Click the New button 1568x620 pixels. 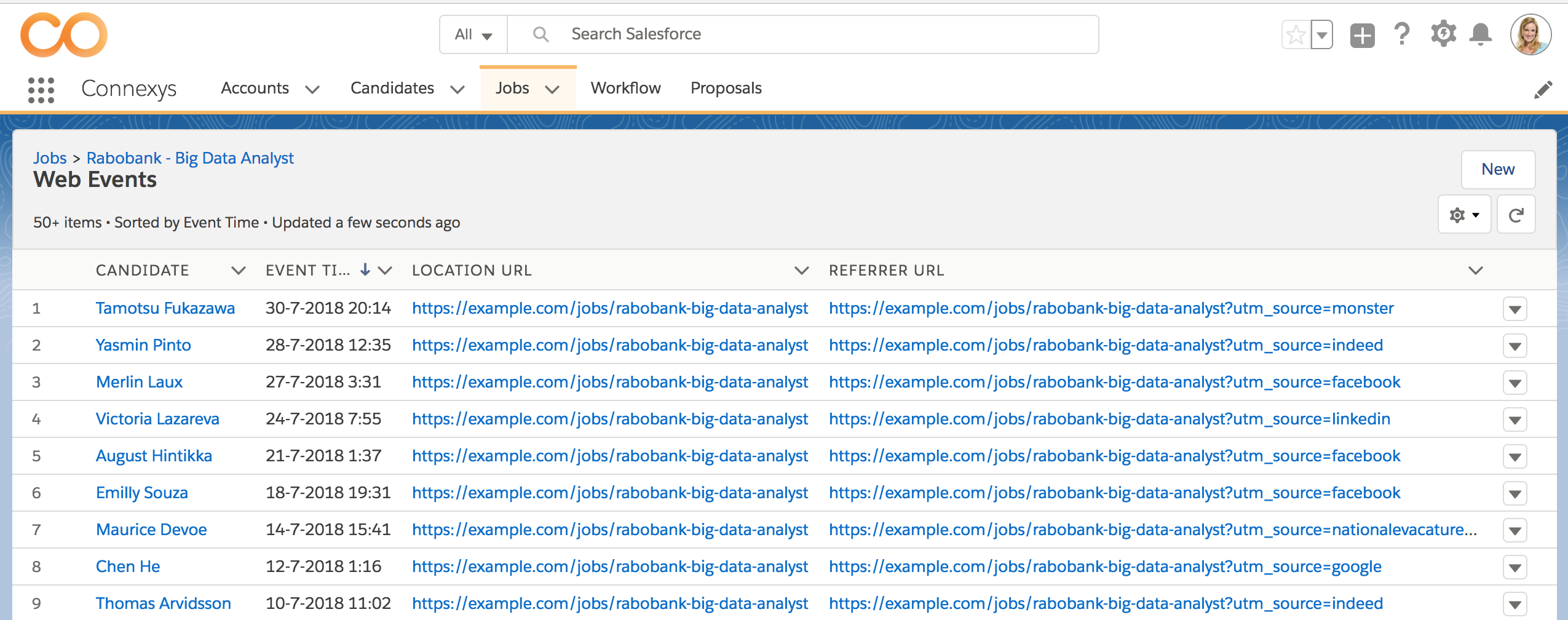pyautogui.click(x=1498, y=170)
